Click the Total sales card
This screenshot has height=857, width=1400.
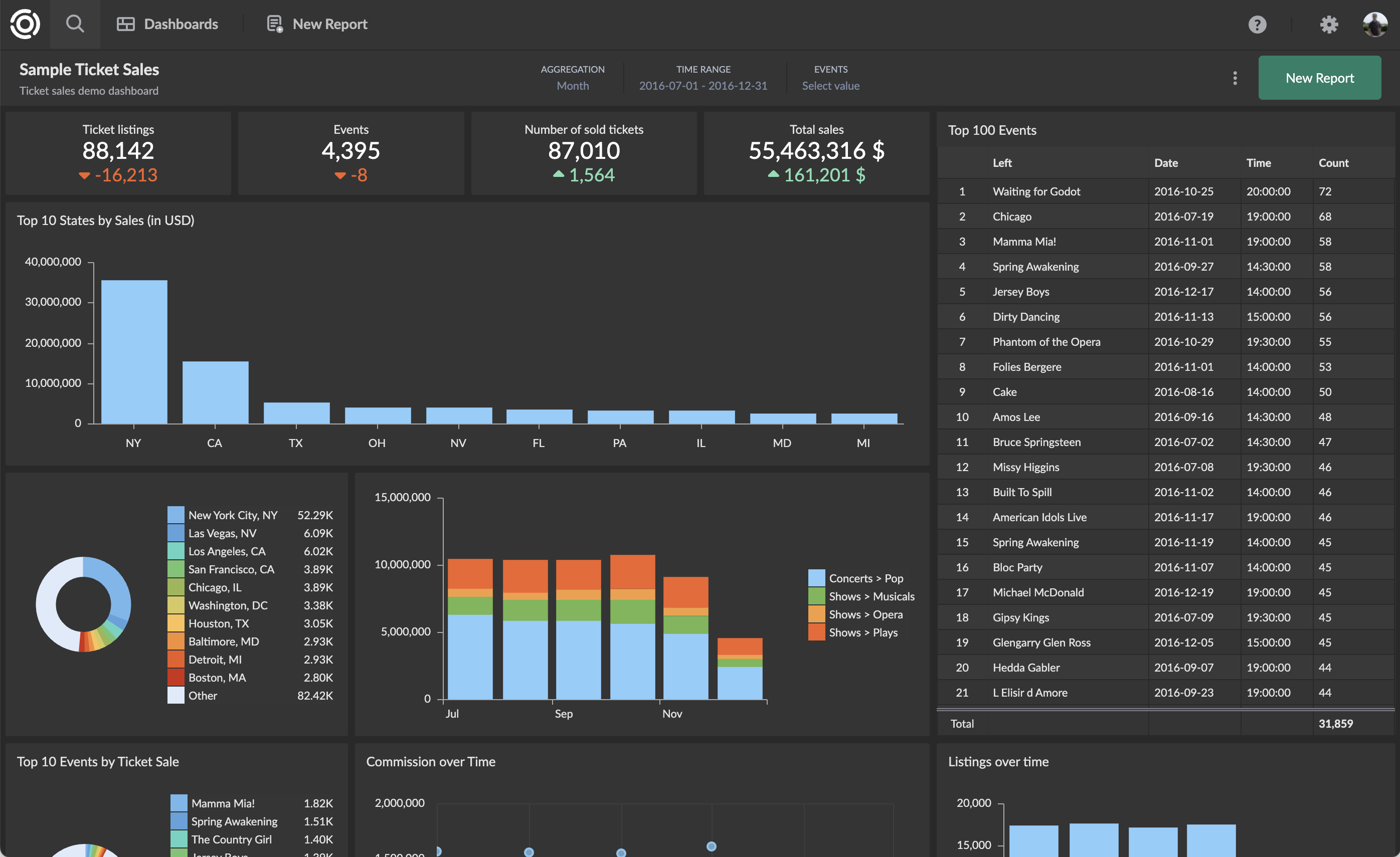(816, 153)
